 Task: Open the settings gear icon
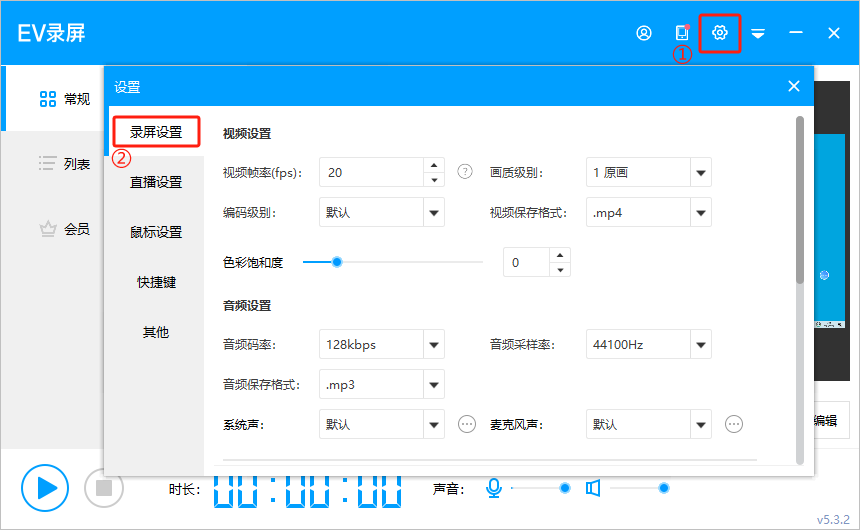pos(719,33)
